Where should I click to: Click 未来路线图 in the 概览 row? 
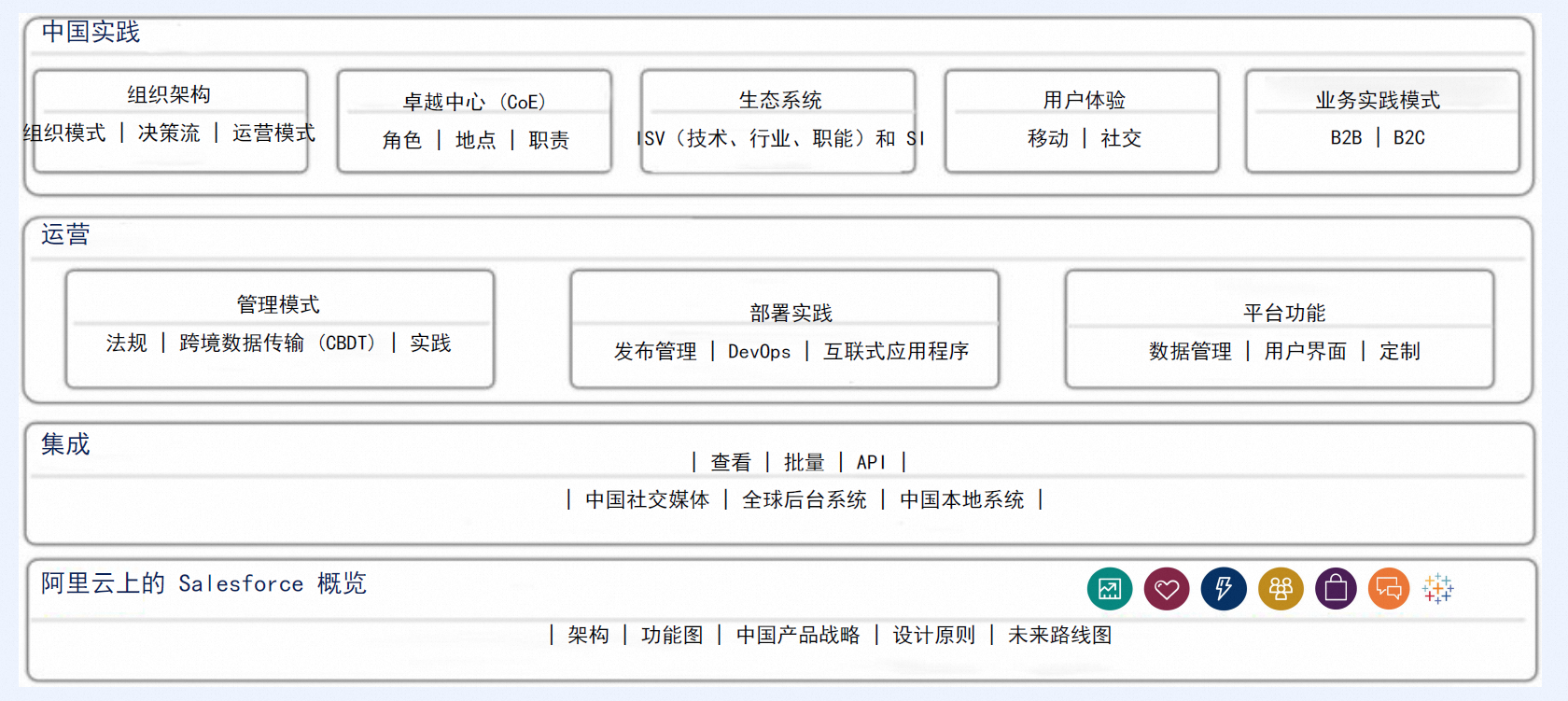tap(1060, 635)
